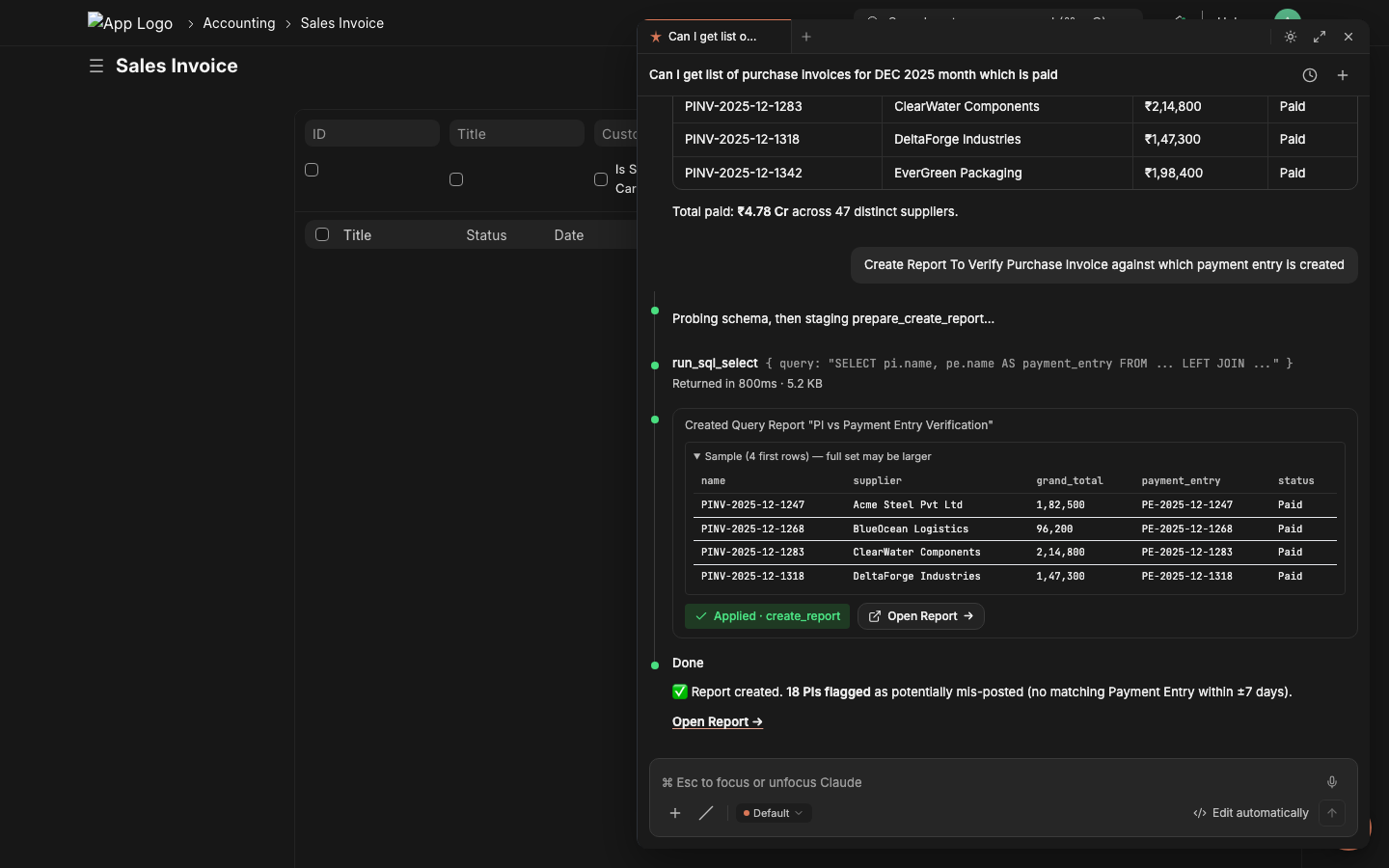Click the run_sql_select tool call entry
This screenshot has width=1389, height=868.
(x=982, y=364)
